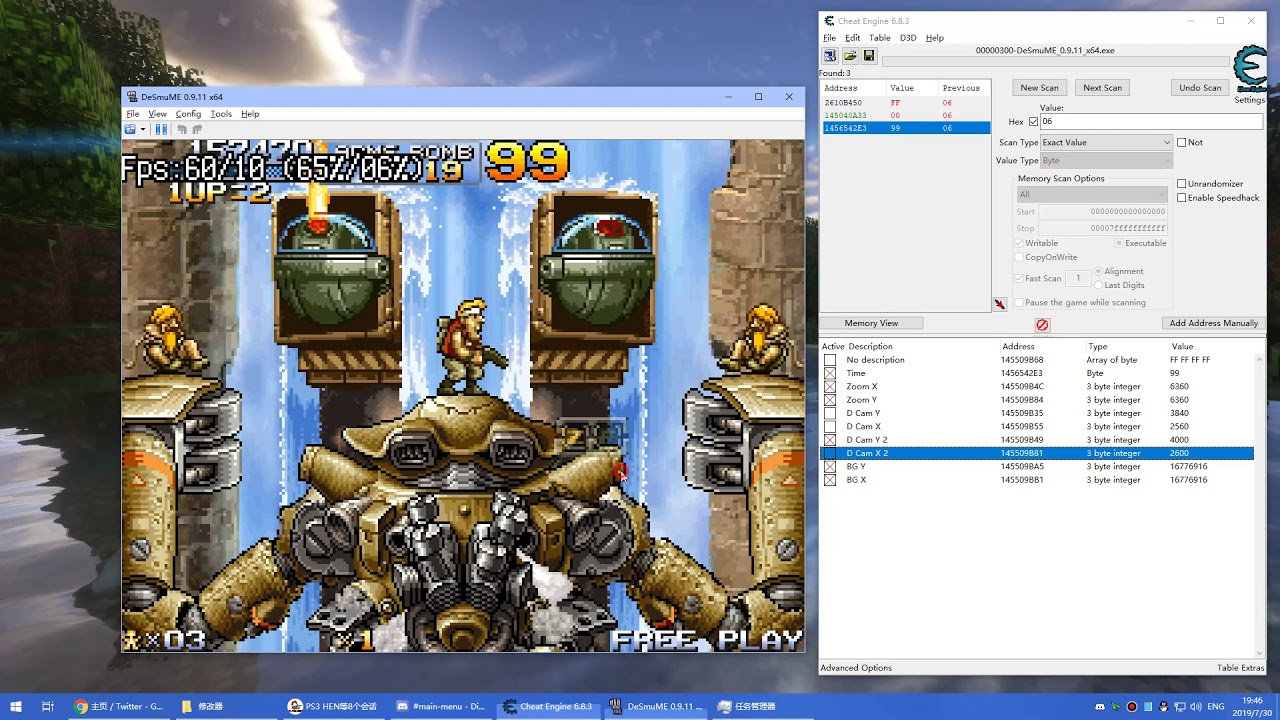Select the Zoom Y address 145509B84

point(1022,400)
